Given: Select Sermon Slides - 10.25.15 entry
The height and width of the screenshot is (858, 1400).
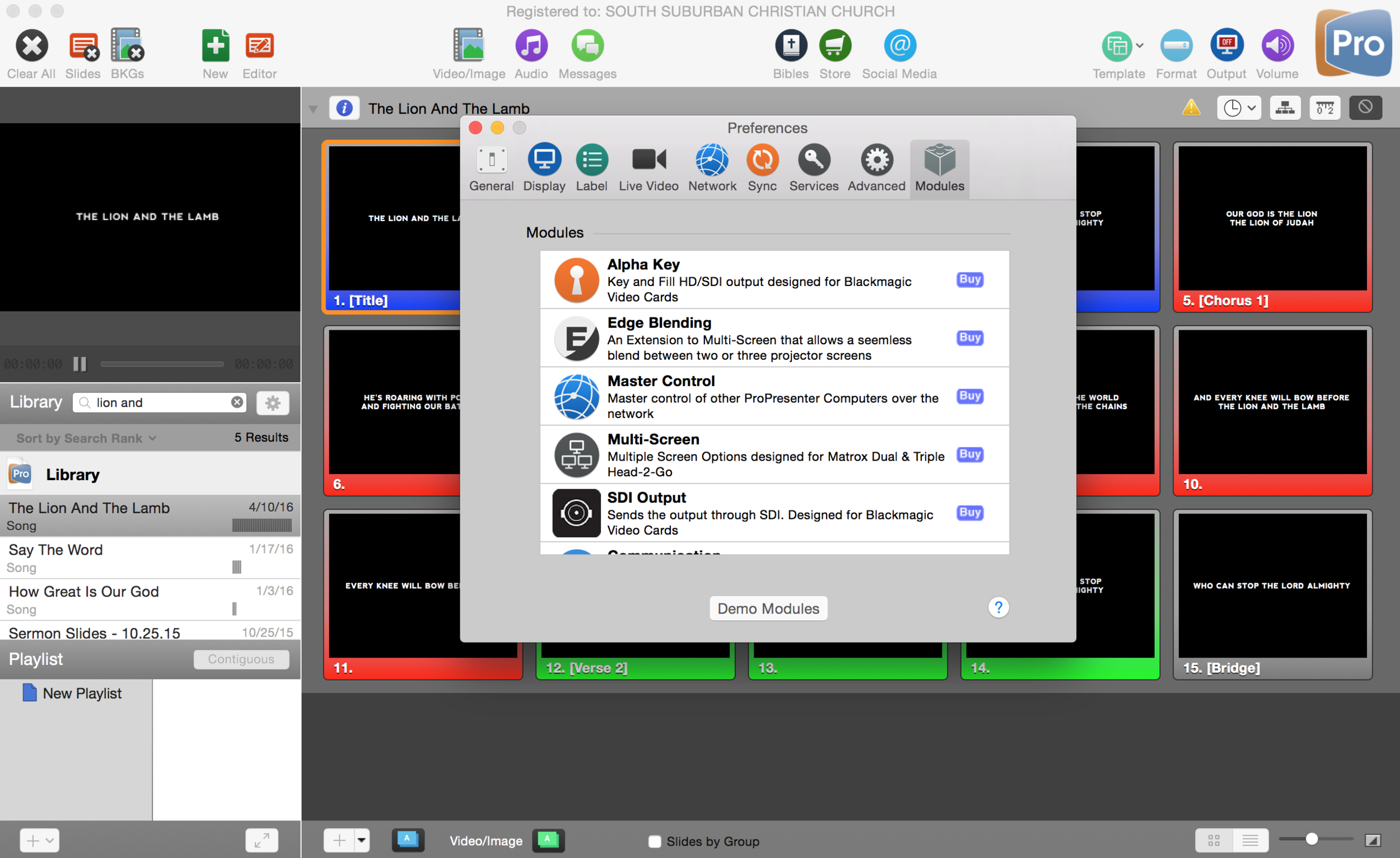Looking at the screenshot, I should [x=150, y=631].
